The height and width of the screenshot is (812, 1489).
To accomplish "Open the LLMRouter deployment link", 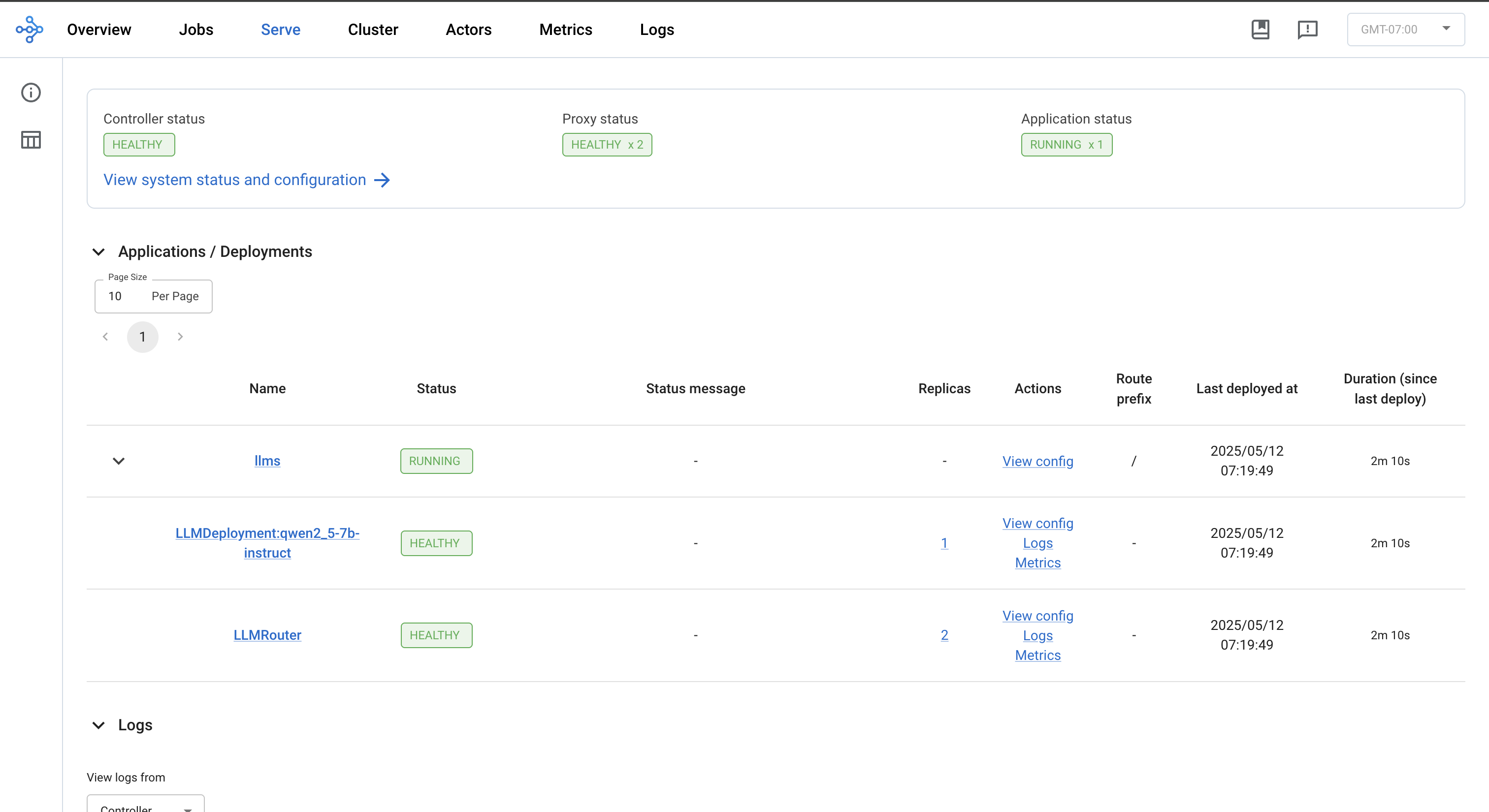I will [267, 635].
